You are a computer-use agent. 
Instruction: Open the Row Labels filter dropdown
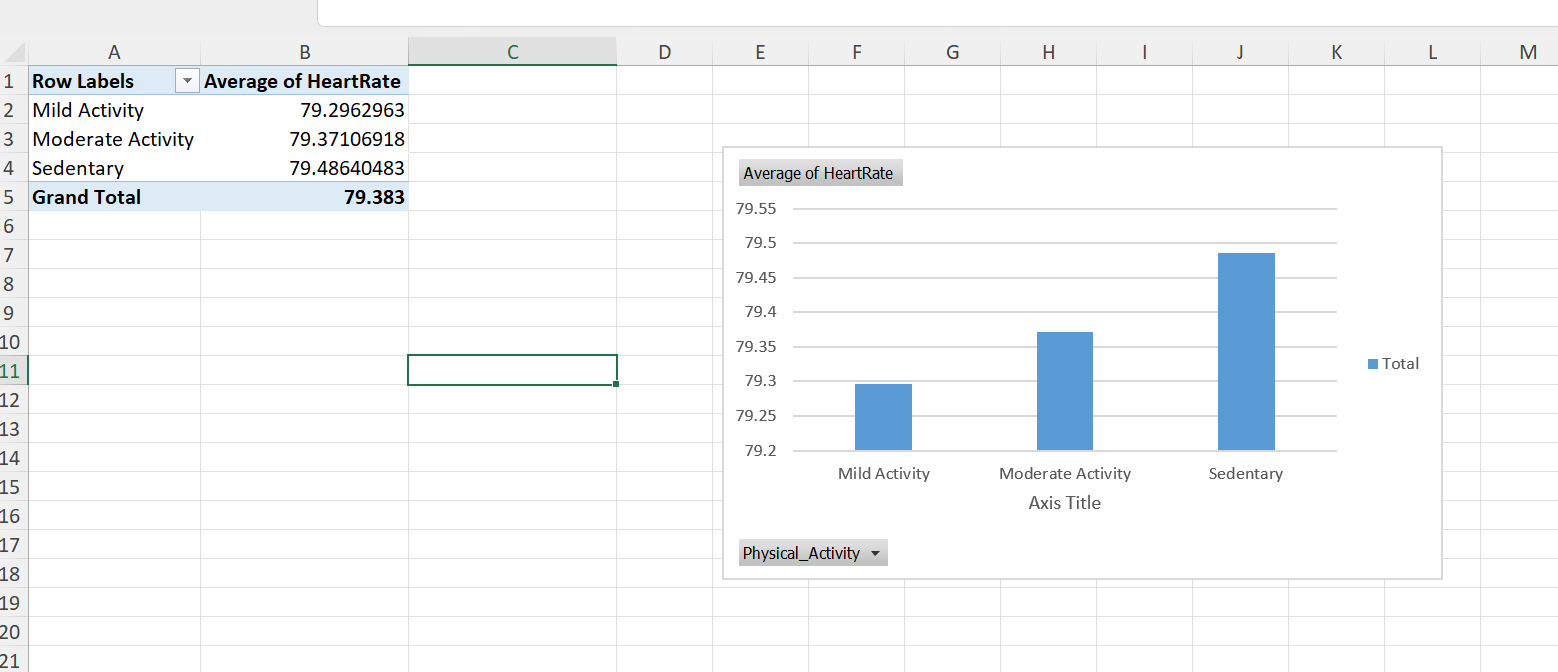coord(187,81)
